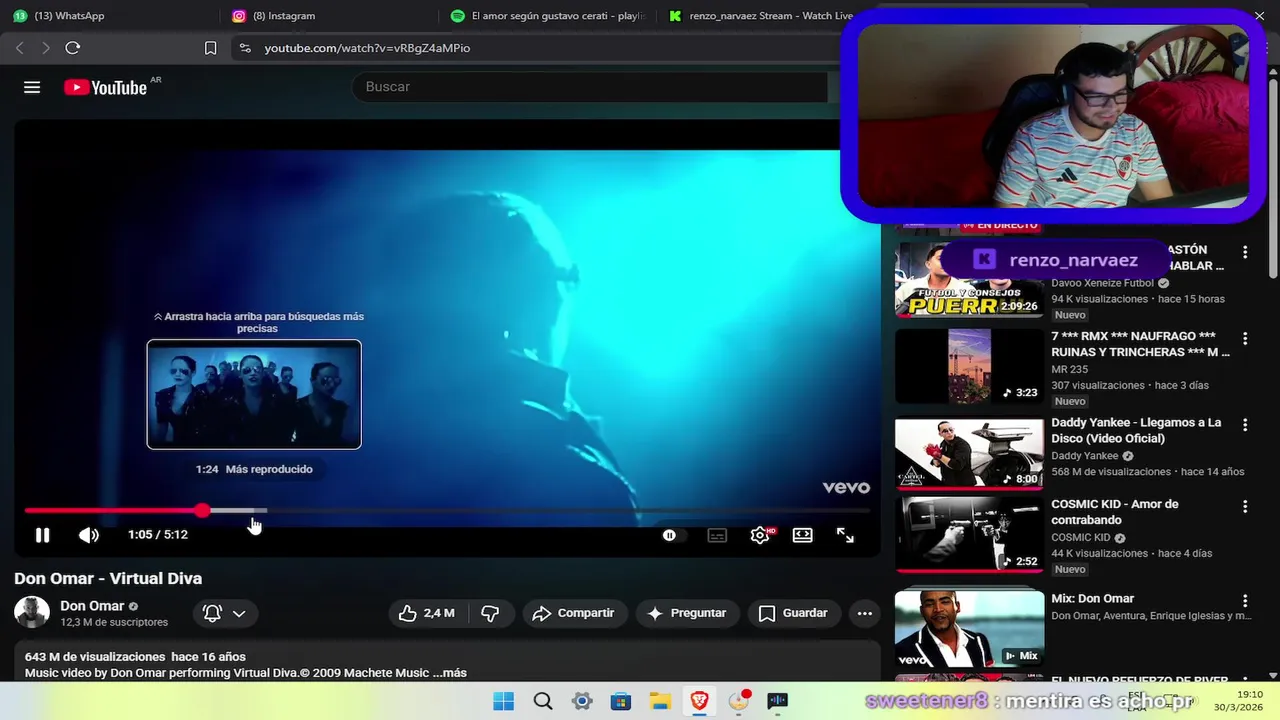The image size is (1280, 720).
Task: Open the Mix: Don Omar playlist thumbnail
Action: (x=968, y=628)
